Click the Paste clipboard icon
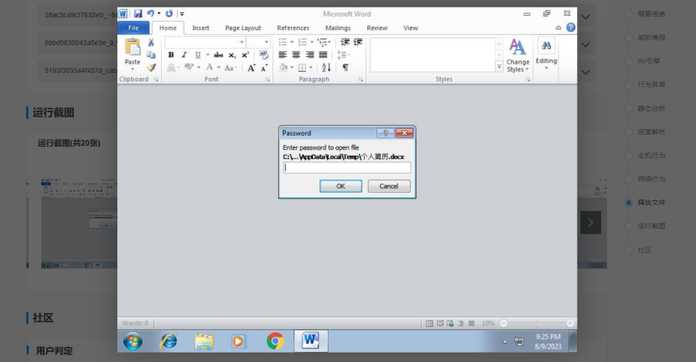 coord(132,47)
